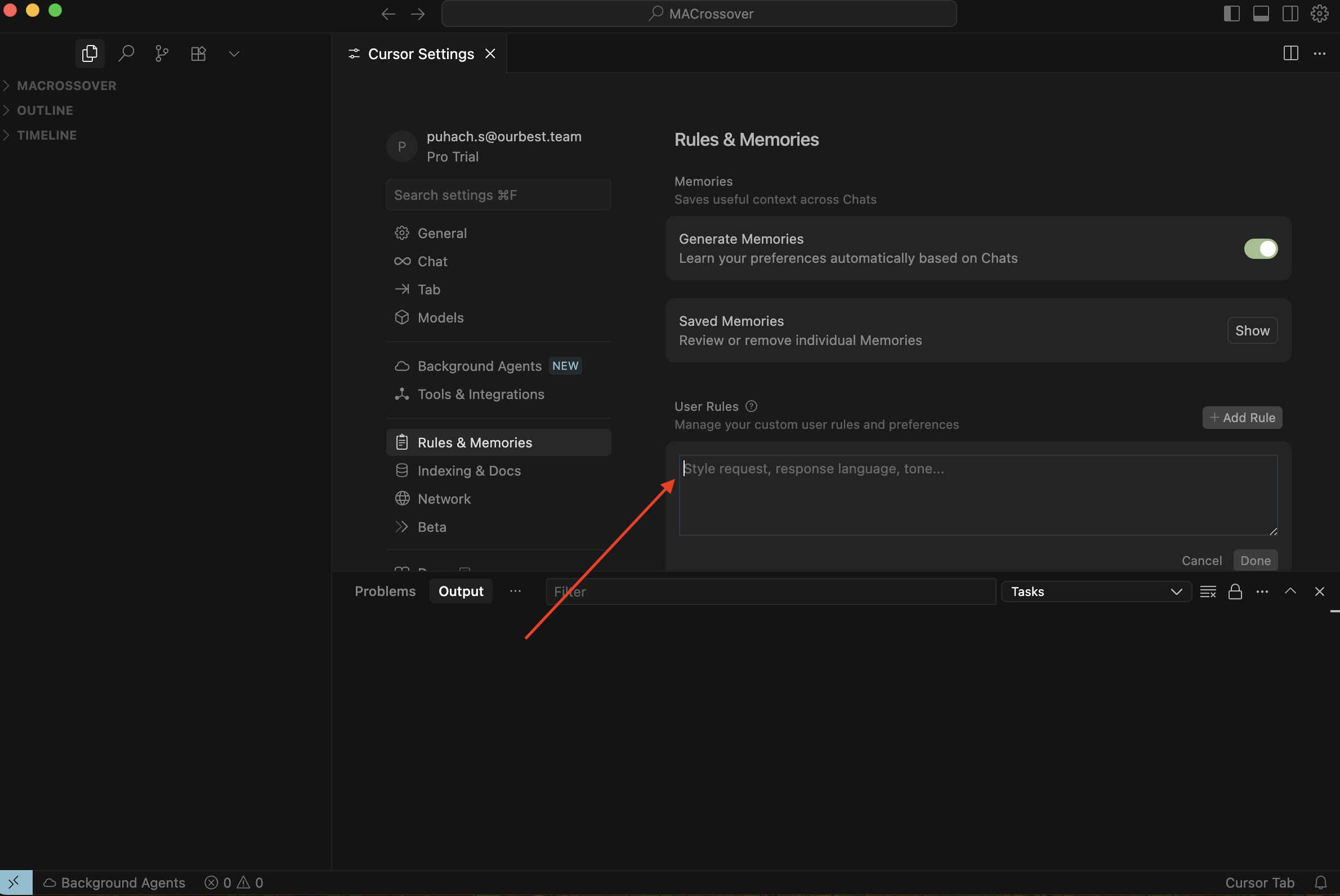Open the Source Control branch icon
This screenshot has width=1340, height=896.
pos(162,53)
